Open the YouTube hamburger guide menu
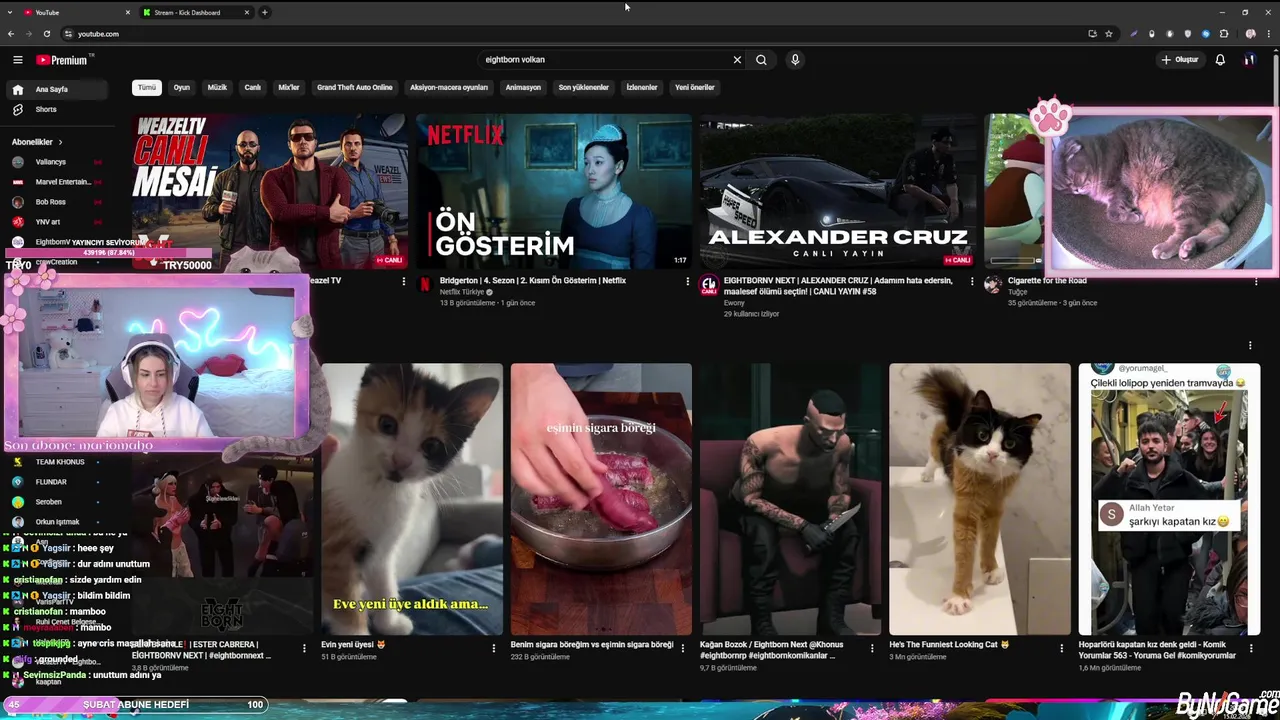The height and width of the screenshot is (720, 1280). pyautogui.click(x=17, y=60)
